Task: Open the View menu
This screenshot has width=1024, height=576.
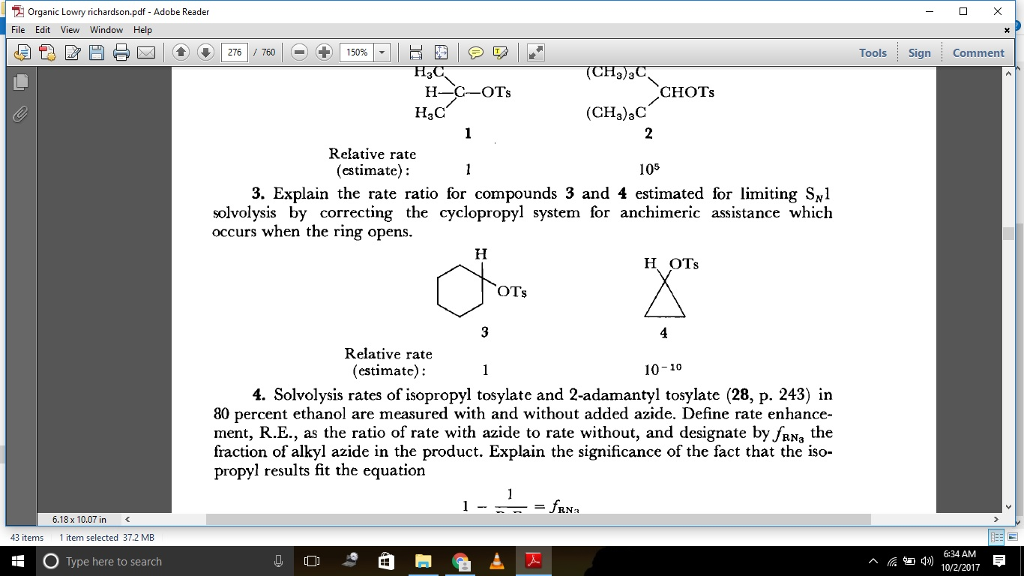Action: point(67,30)
